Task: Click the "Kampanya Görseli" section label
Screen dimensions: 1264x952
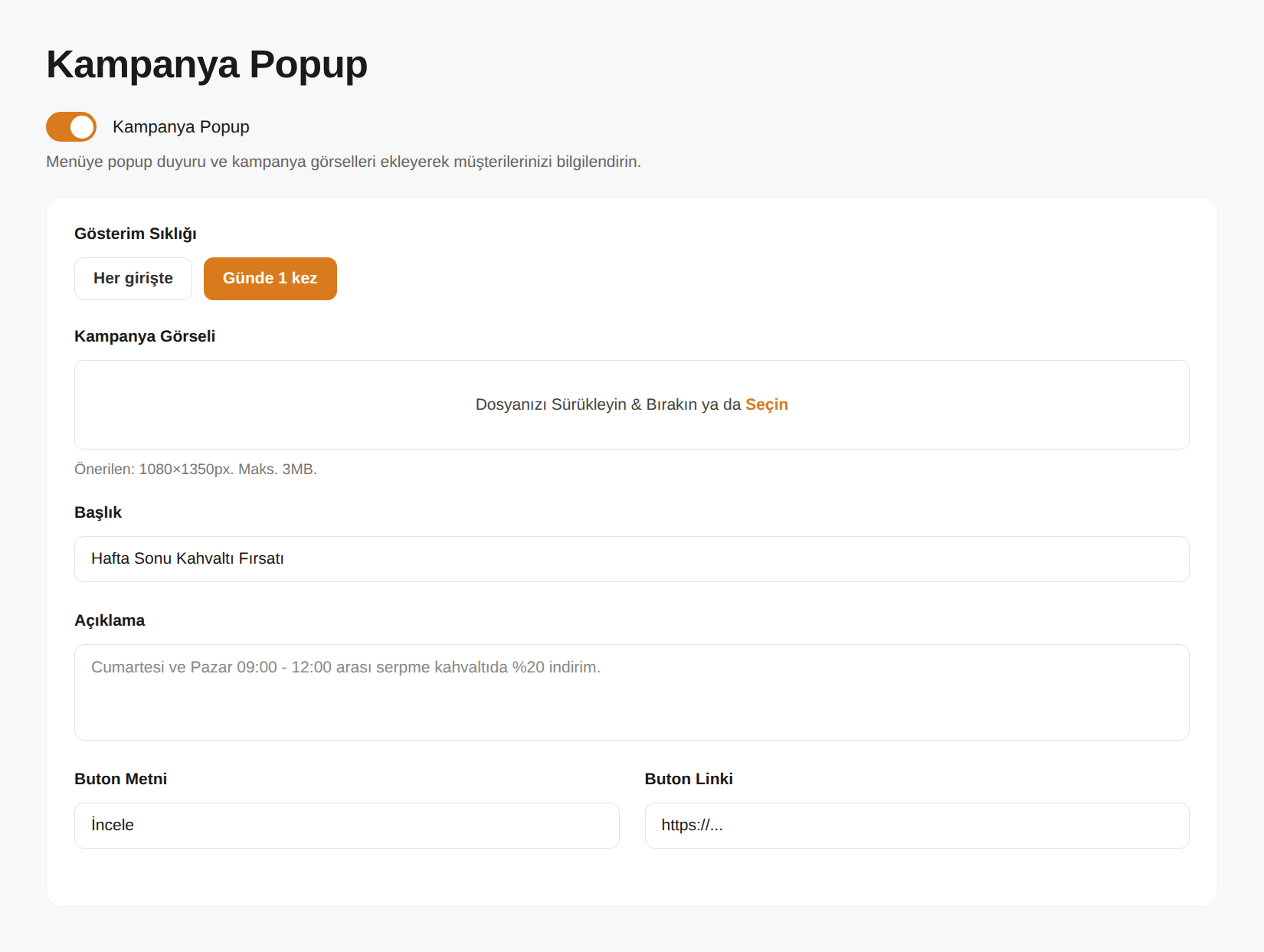Action: [145, 336]
